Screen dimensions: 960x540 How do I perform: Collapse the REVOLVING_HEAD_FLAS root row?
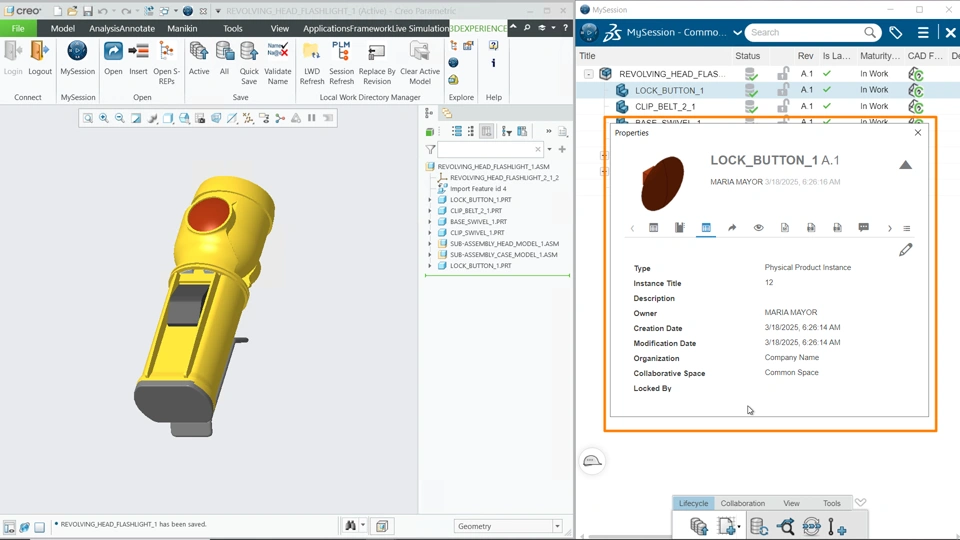point(588,74)
